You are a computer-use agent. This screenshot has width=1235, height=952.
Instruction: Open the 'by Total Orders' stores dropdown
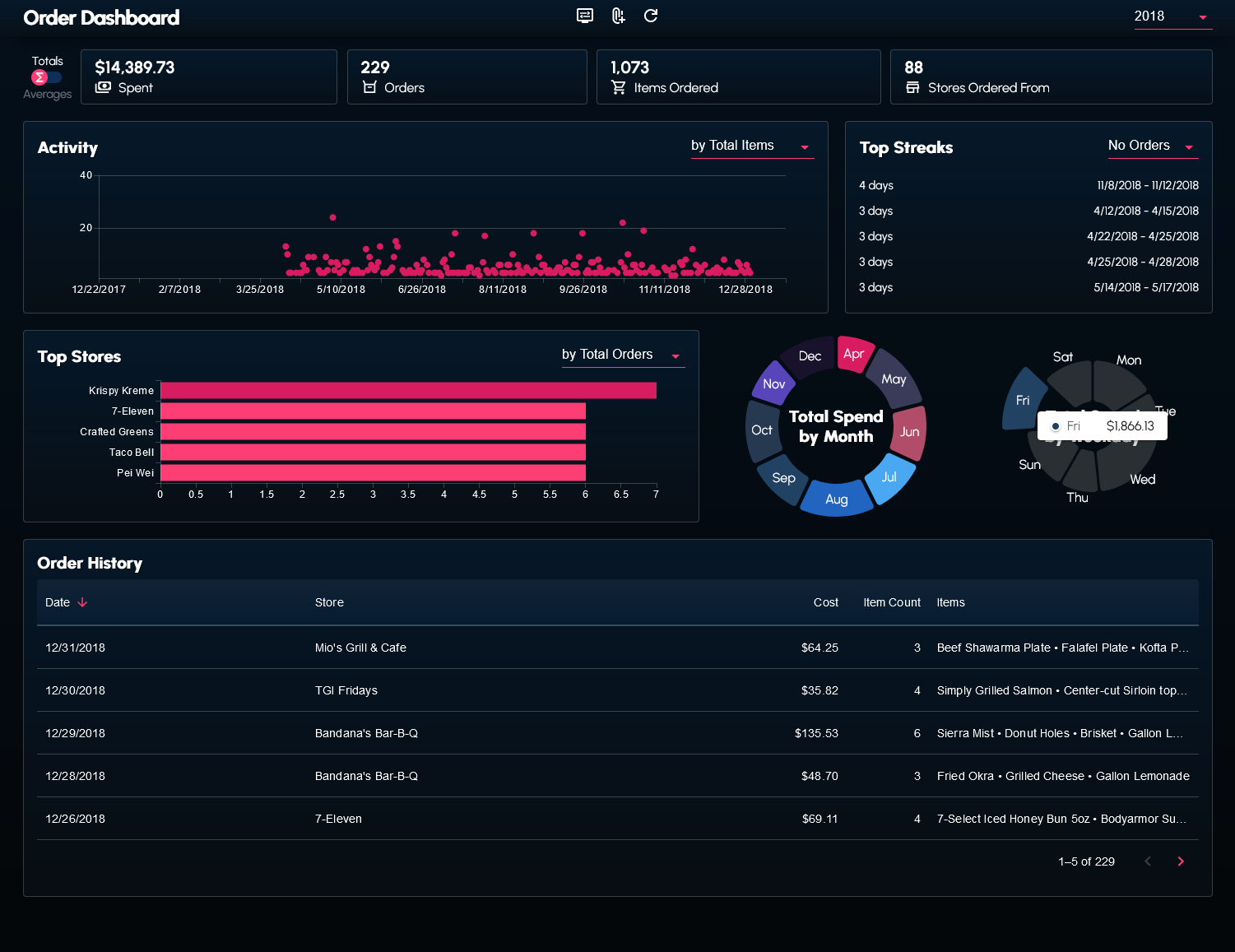click(622, 355)
